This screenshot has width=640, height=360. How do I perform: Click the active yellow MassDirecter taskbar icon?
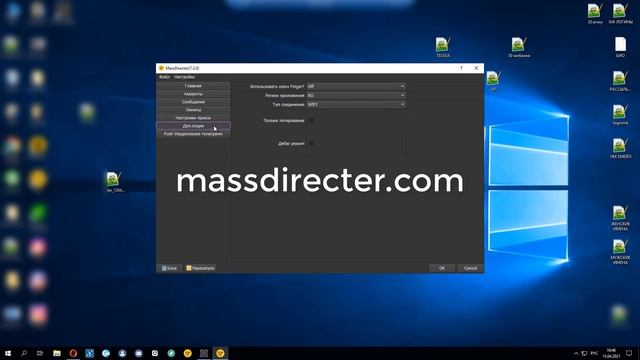[x=220, y=353]
